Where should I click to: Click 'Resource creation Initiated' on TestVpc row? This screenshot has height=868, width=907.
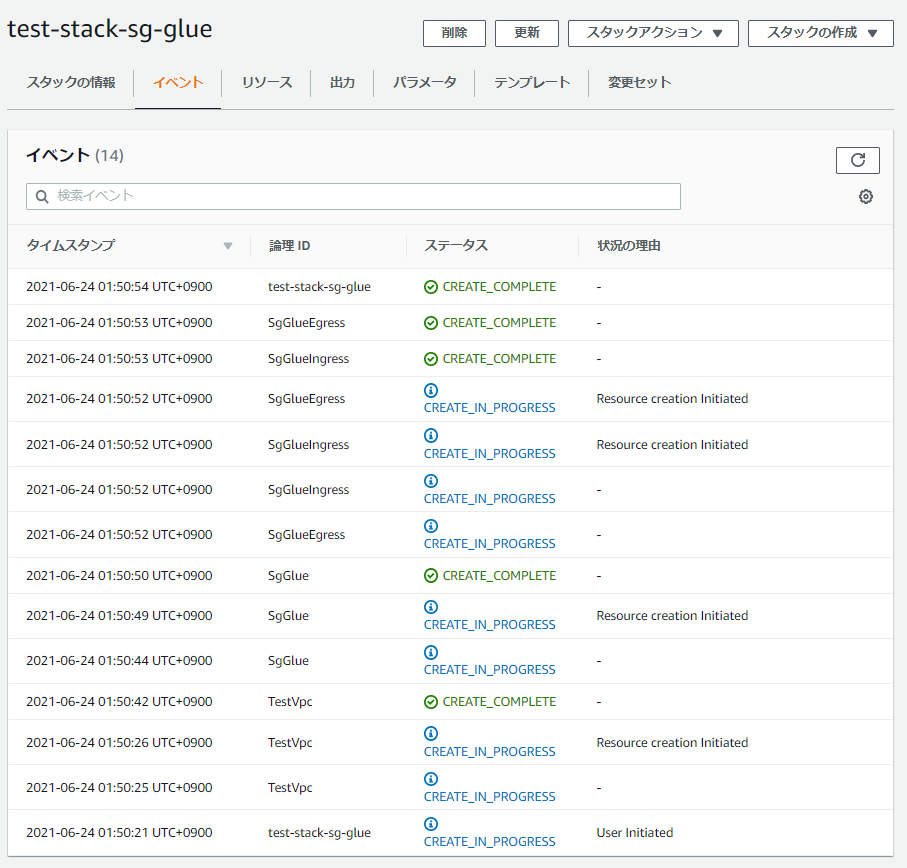coord(672,743)
